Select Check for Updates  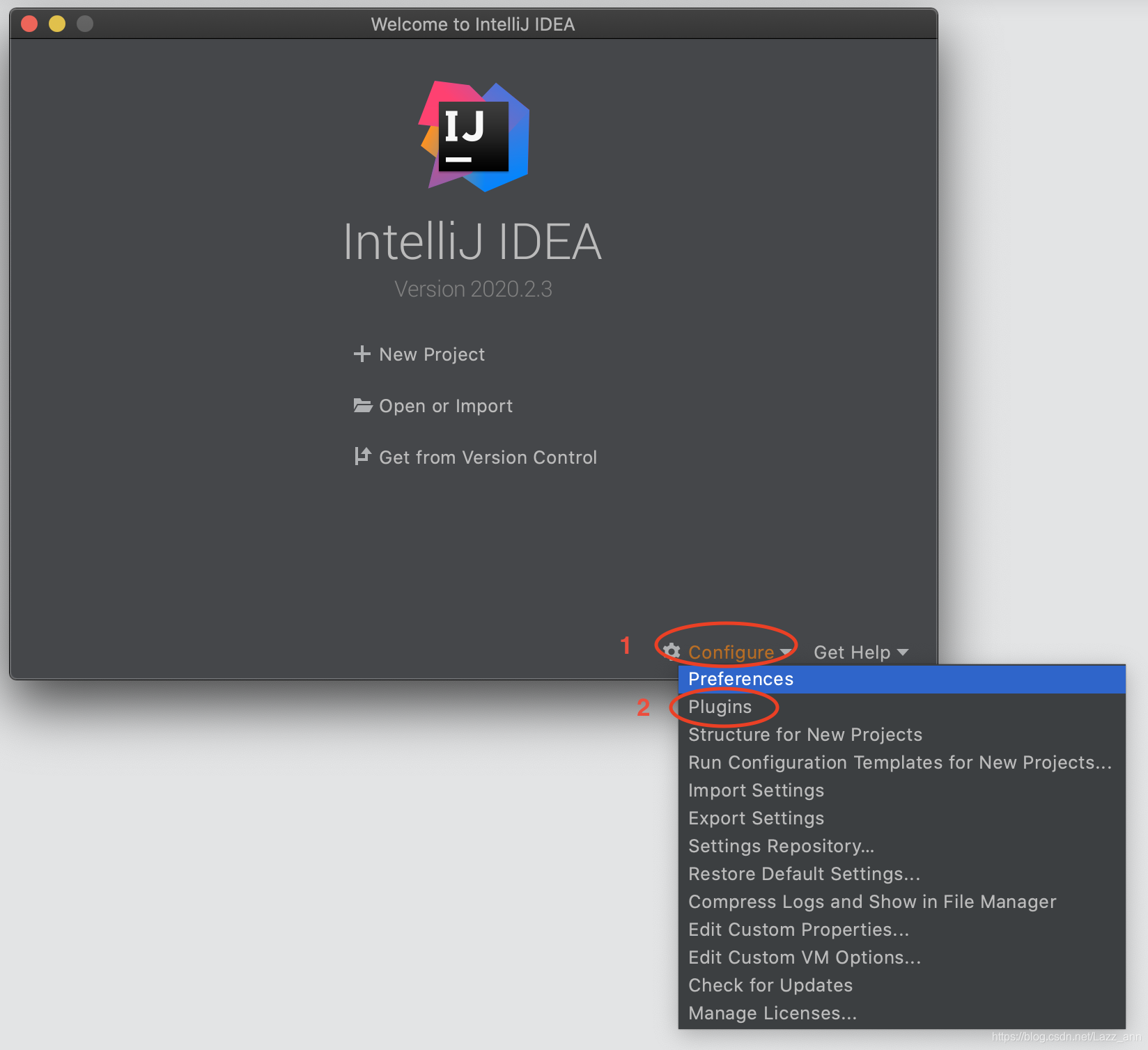(x=902, y=985)
